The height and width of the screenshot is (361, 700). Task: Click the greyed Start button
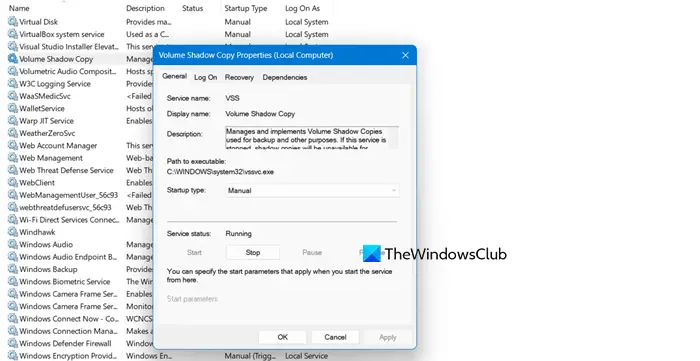194,253
